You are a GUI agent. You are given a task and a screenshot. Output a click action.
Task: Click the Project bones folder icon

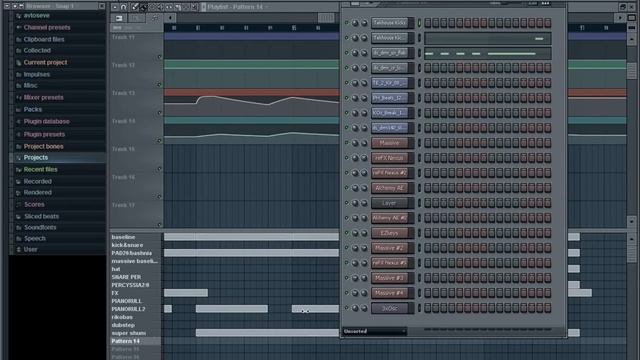click(18, 147)
